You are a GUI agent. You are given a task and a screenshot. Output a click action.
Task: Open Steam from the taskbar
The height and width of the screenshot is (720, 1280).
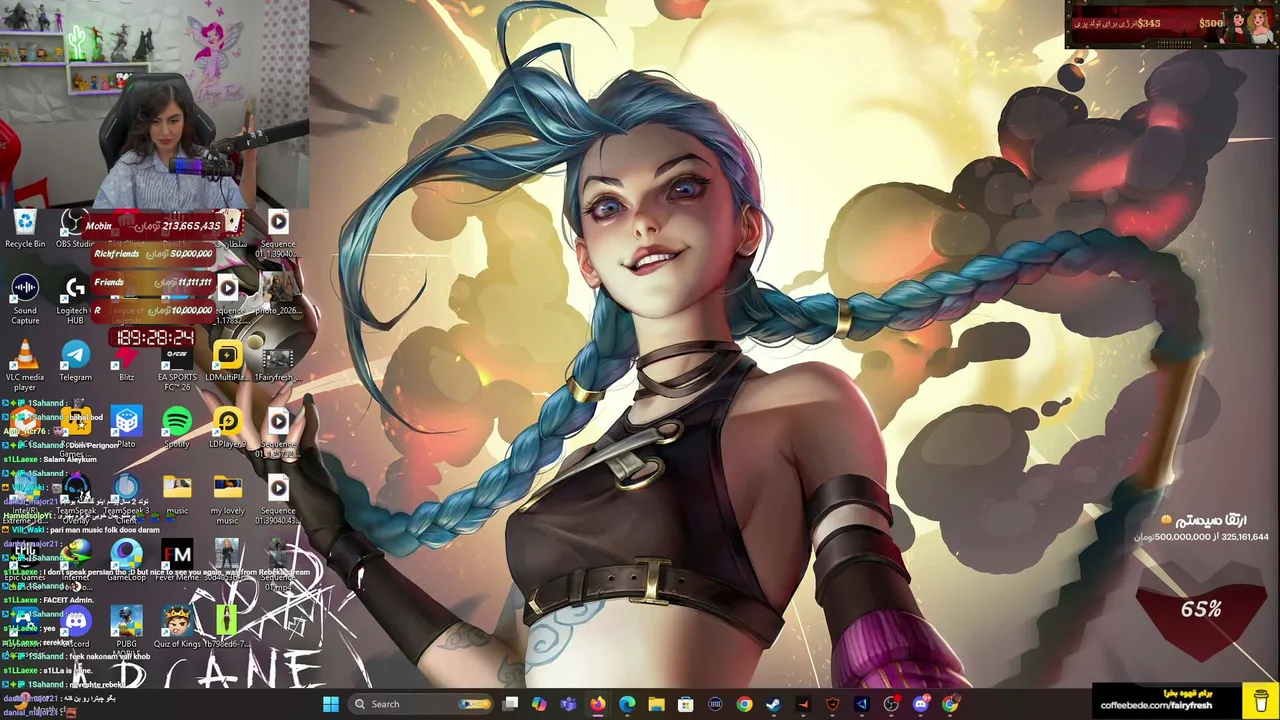pyautogui.click(x=774, y=704)
